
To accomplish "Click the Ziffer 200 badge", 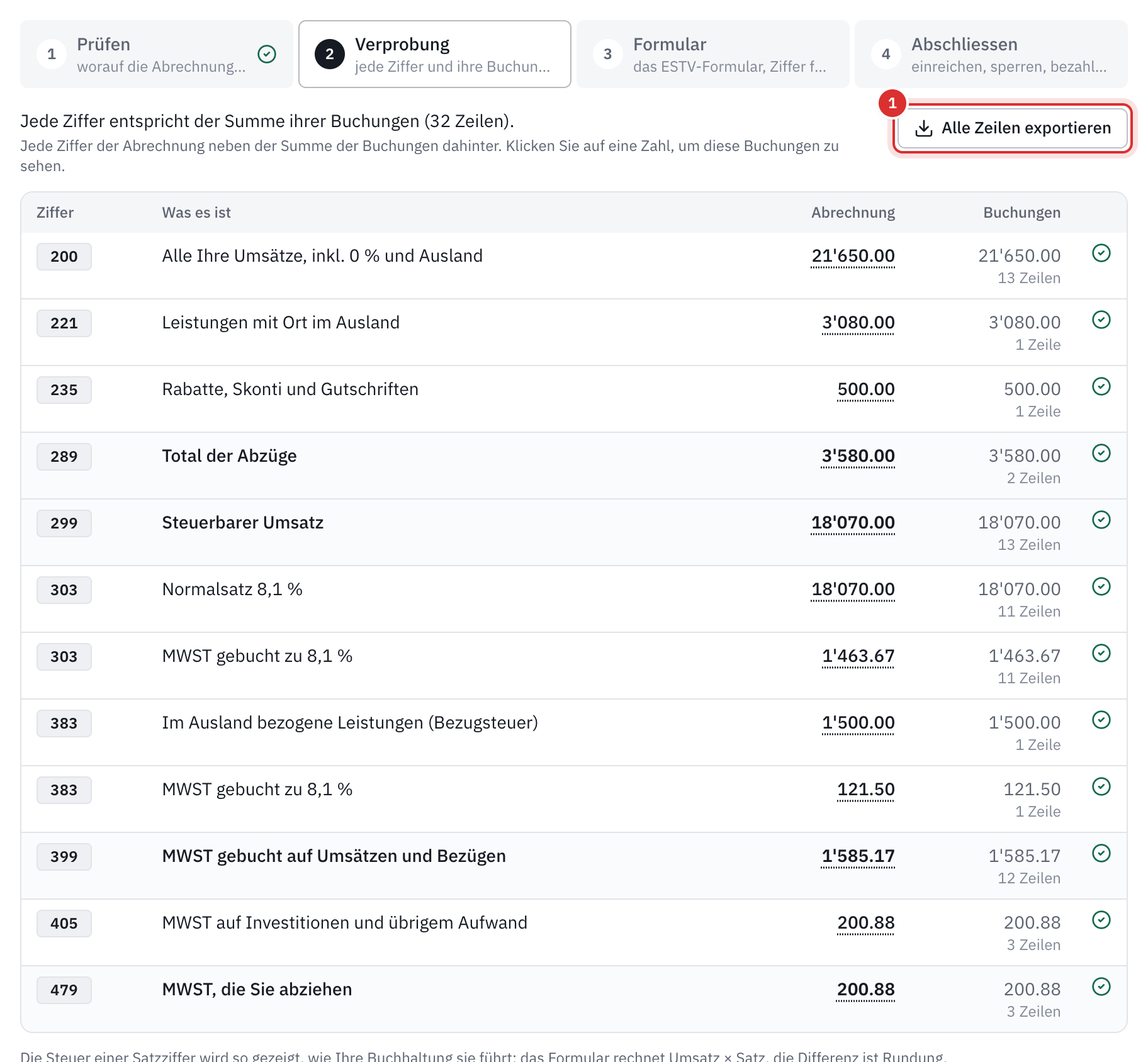I will click(x=64, y=257).
